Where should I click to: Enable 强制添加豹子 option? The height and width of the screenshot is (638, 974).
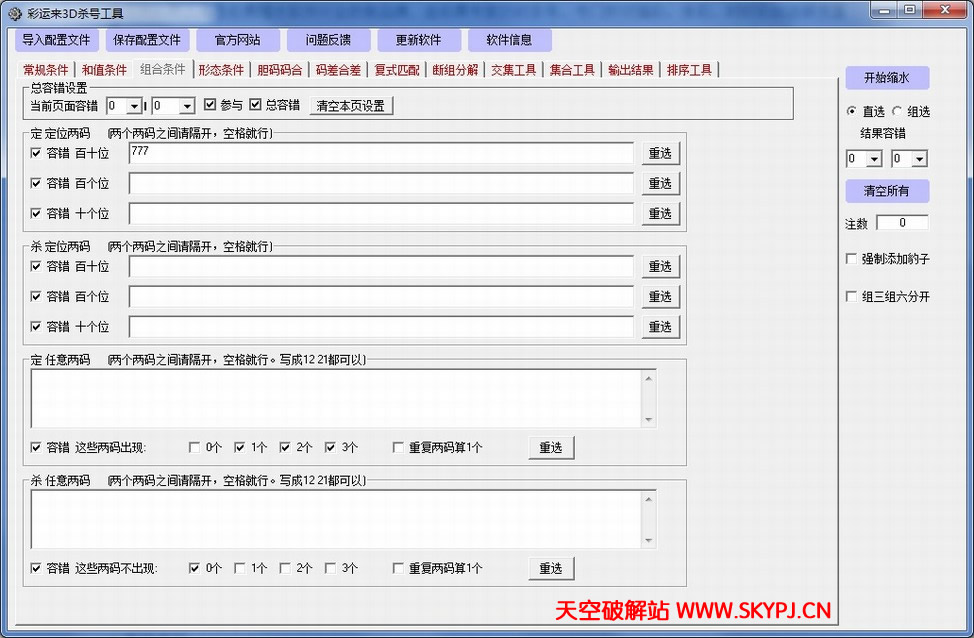851,258
